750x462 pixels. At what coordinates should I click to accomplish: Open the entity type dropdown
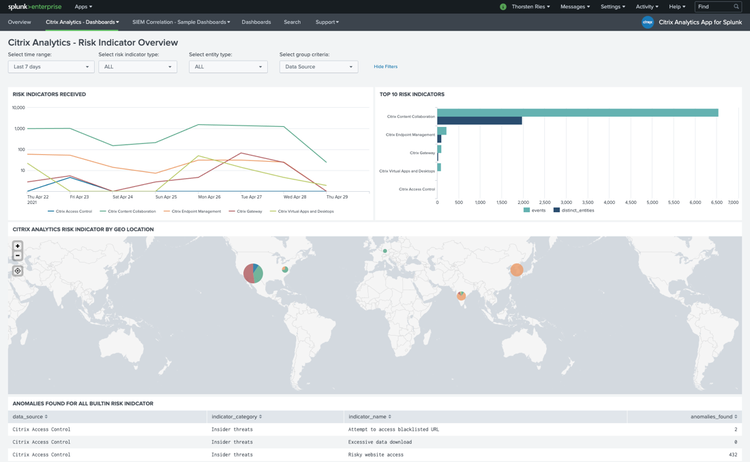(228, 66)
